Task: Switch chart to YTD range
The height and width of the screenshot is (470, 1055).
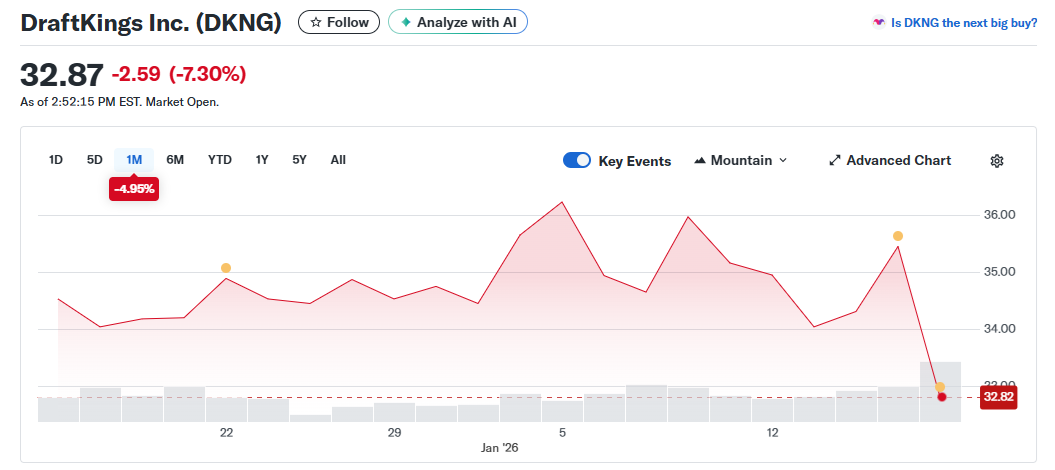Action: (220, 159)
